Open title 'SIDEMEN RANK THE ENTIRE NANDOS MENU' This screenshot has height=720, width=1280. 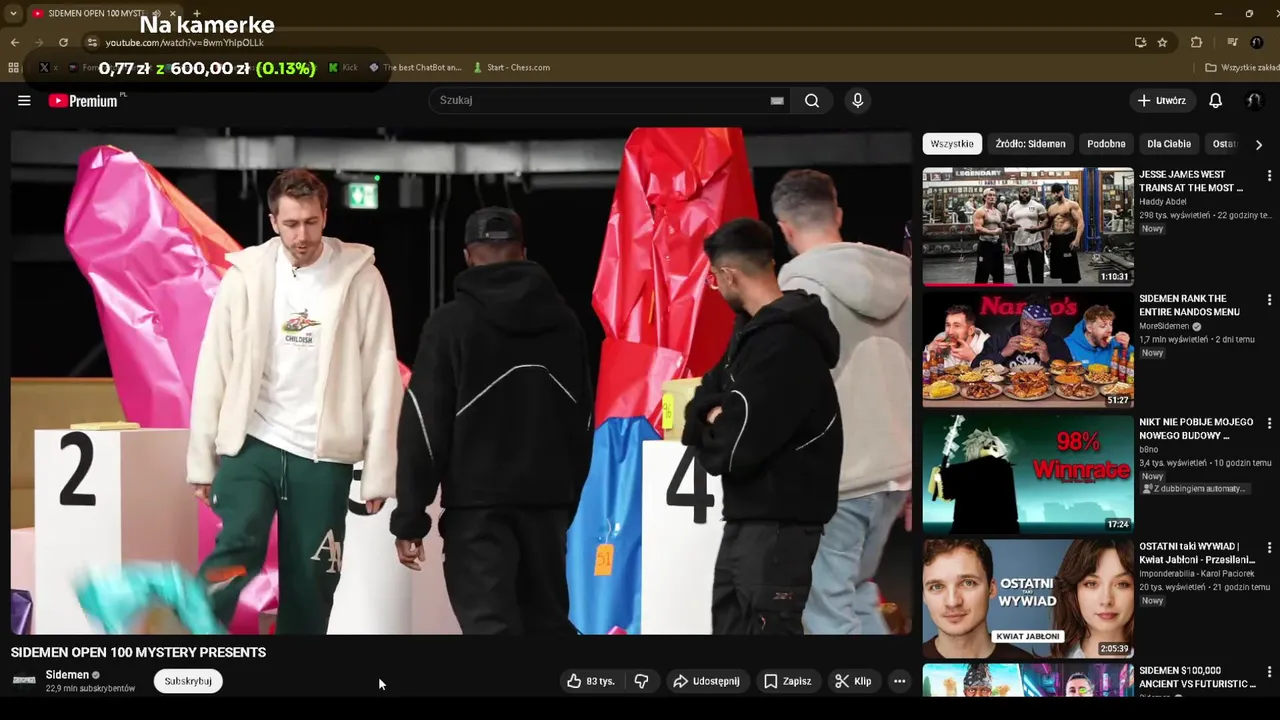1190,305
